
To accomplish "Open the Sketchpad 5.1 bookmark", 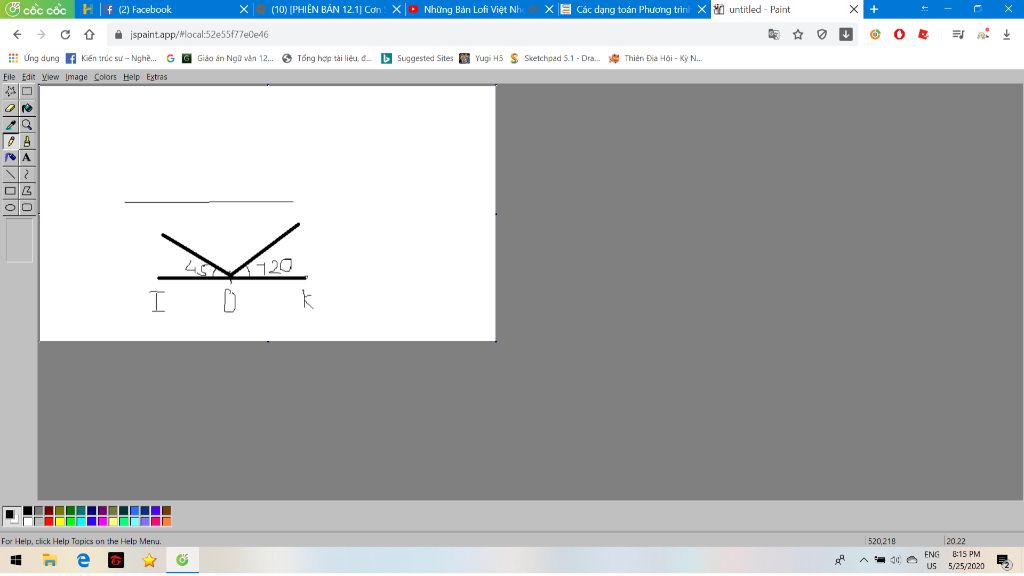I will [554, 58].
